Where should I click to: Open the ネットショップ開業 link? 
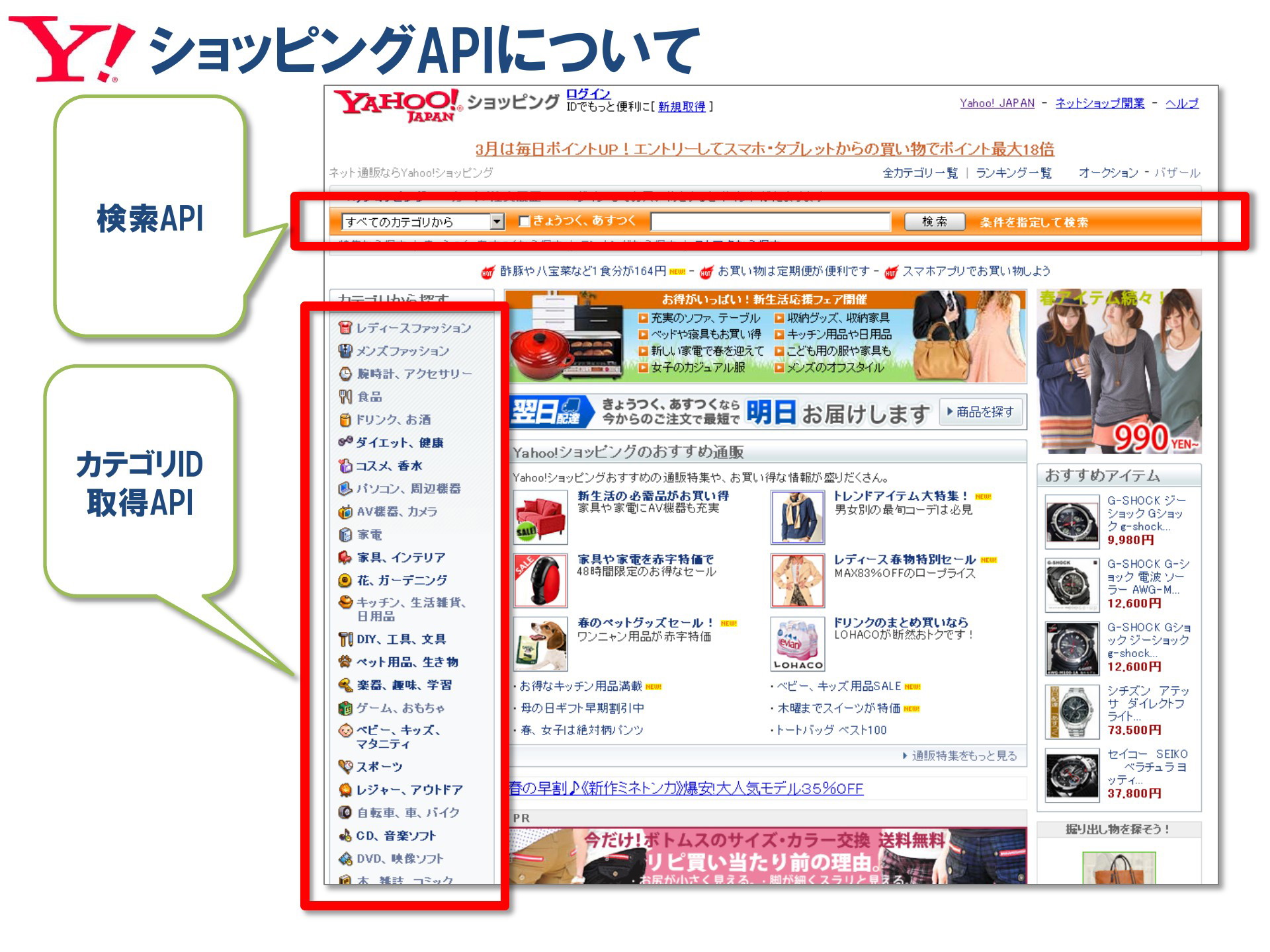[x=1099, y=104]
